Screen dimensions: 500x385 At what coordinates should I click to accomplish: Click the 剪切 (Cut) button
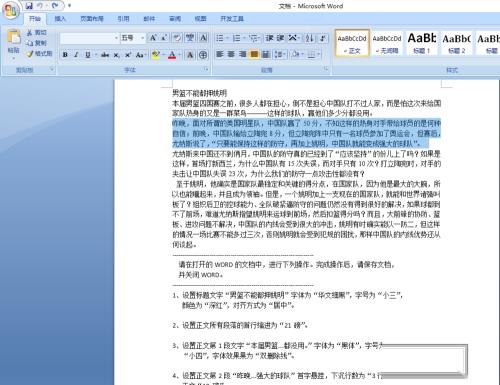37,32
